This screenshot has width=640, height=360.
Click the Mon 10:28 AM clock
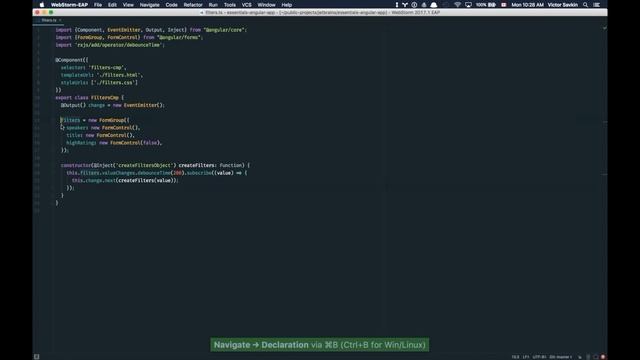[527, 5]
